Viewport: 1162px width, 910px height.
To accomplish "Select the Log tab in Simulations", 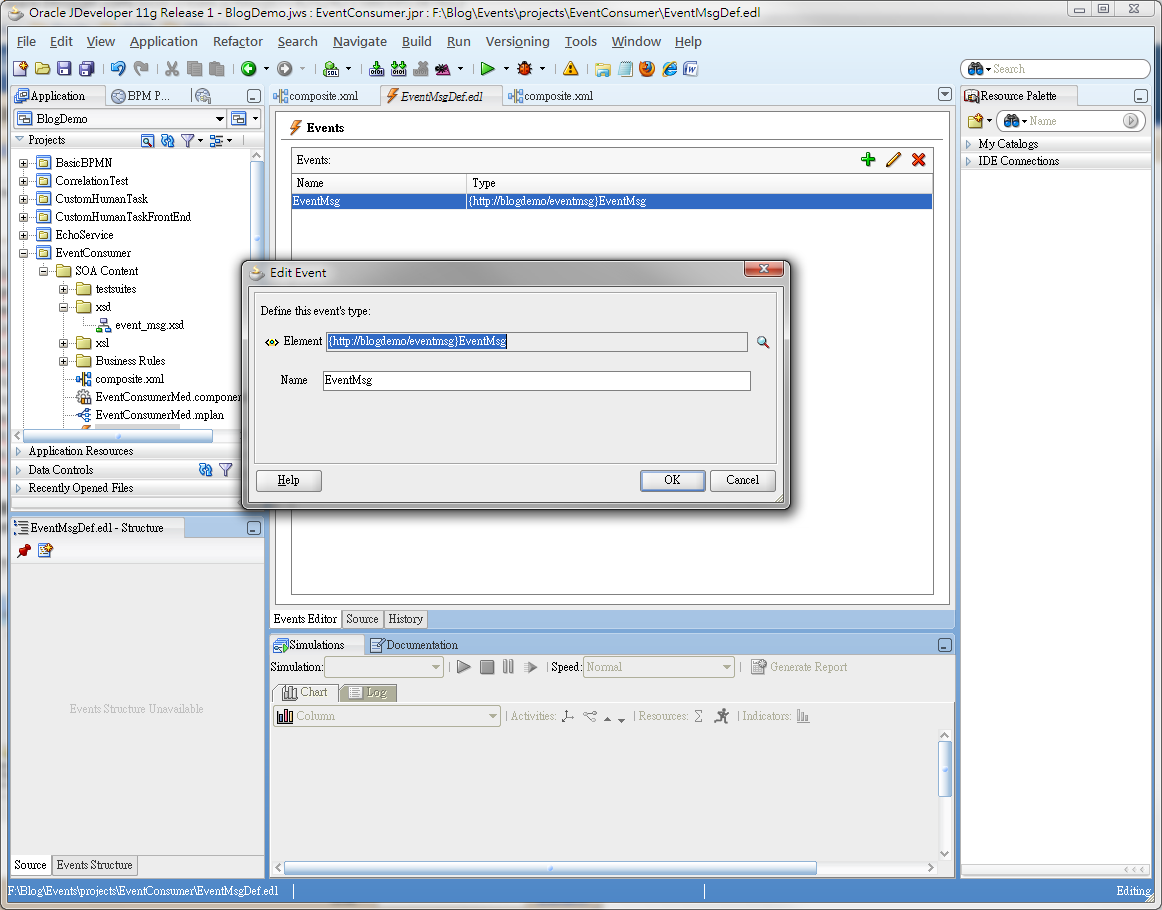I will tap(368, 692).
